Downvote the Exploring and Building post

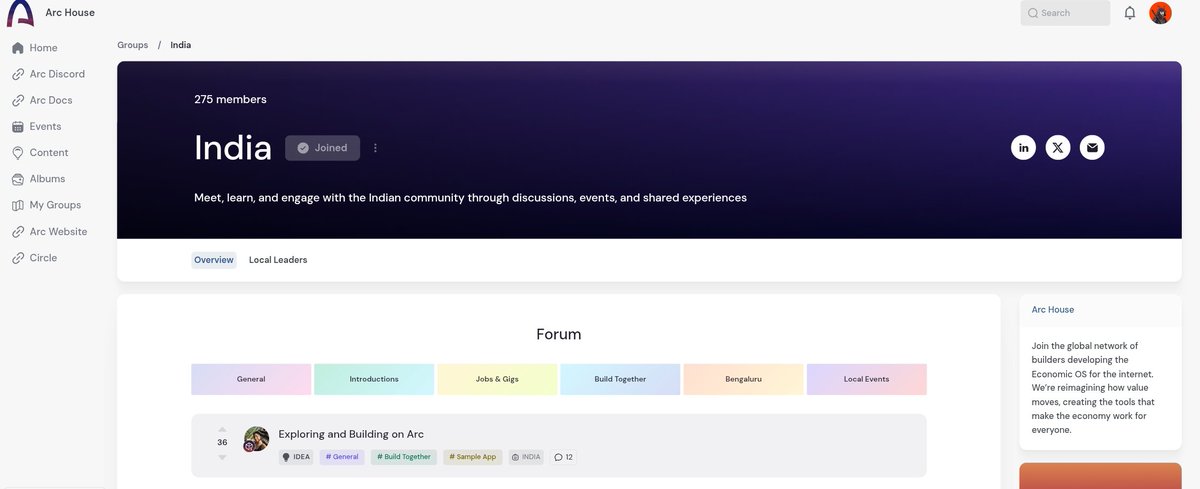pos(222,457)
